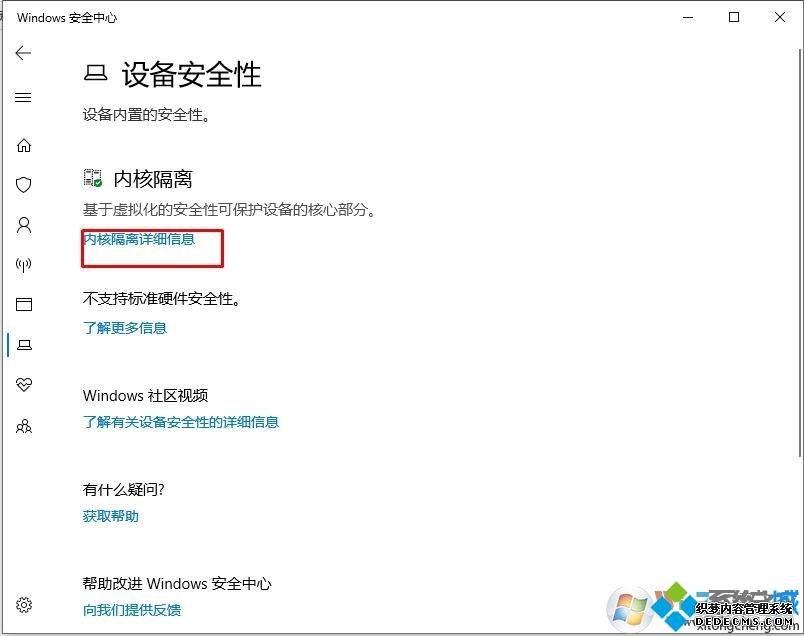Open Virus & threat protection shield icon
804x636 pixels.
(24, 185)
